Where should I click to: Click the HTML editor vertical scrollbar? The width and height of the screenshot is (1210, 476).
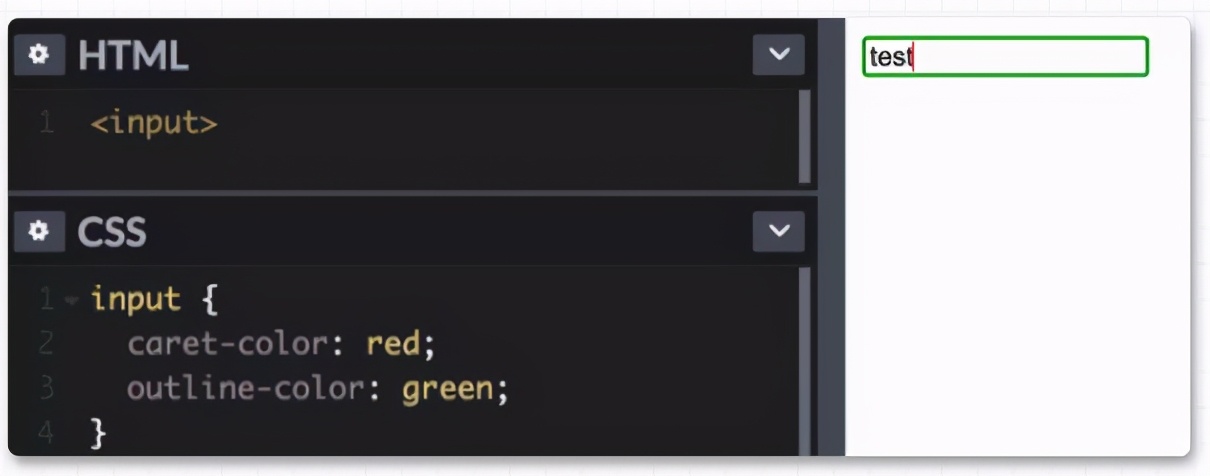pyautogui.click(x=805, y=136)
